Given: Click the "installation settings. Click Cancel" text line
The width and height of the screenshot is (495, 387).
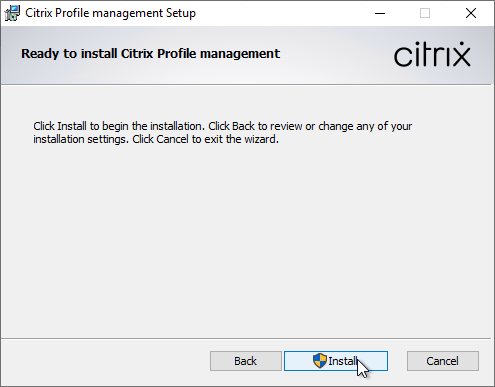Looking at the screenshot, I should tap(156, 139).
